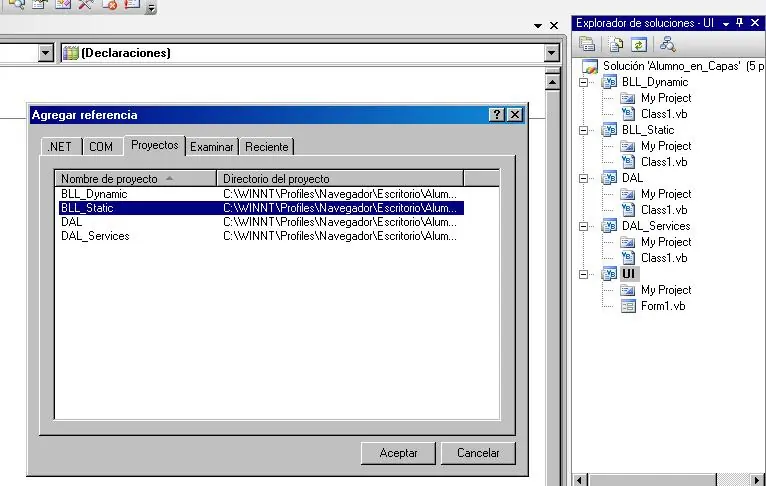766x486 pixels.
Task: Select Class1.vb file icon under BLL_Dynamic
Action: coord(628,114)
